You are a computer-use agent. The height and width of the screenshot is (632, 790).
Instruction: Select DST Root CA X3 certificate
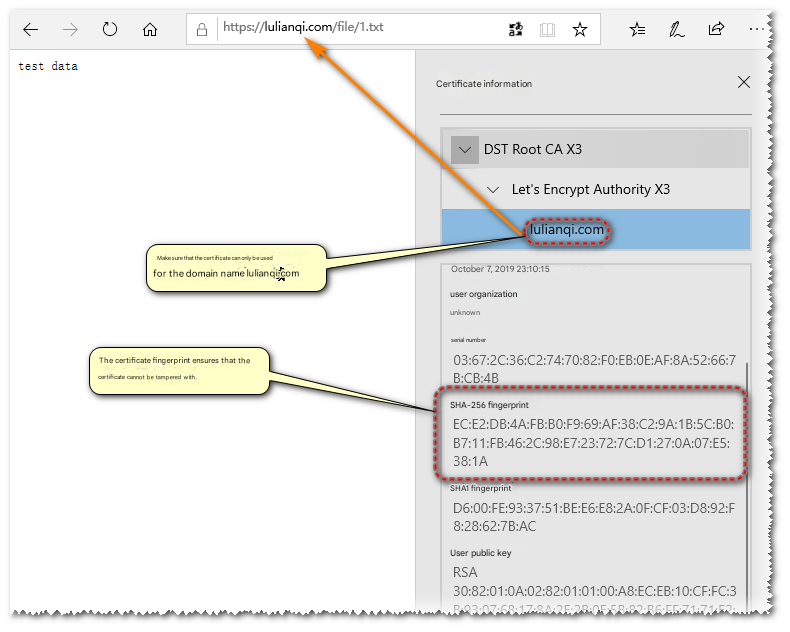[596, 149]
